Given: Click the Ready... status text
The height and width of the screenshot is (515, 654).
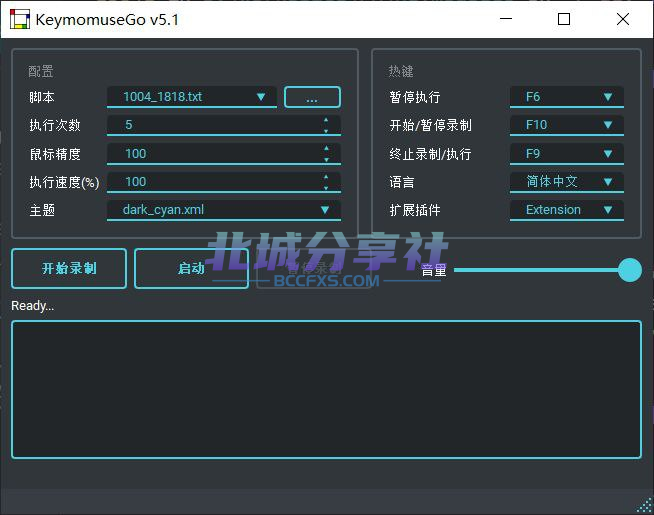Looking at the screenshot, I should pos(33,306).
